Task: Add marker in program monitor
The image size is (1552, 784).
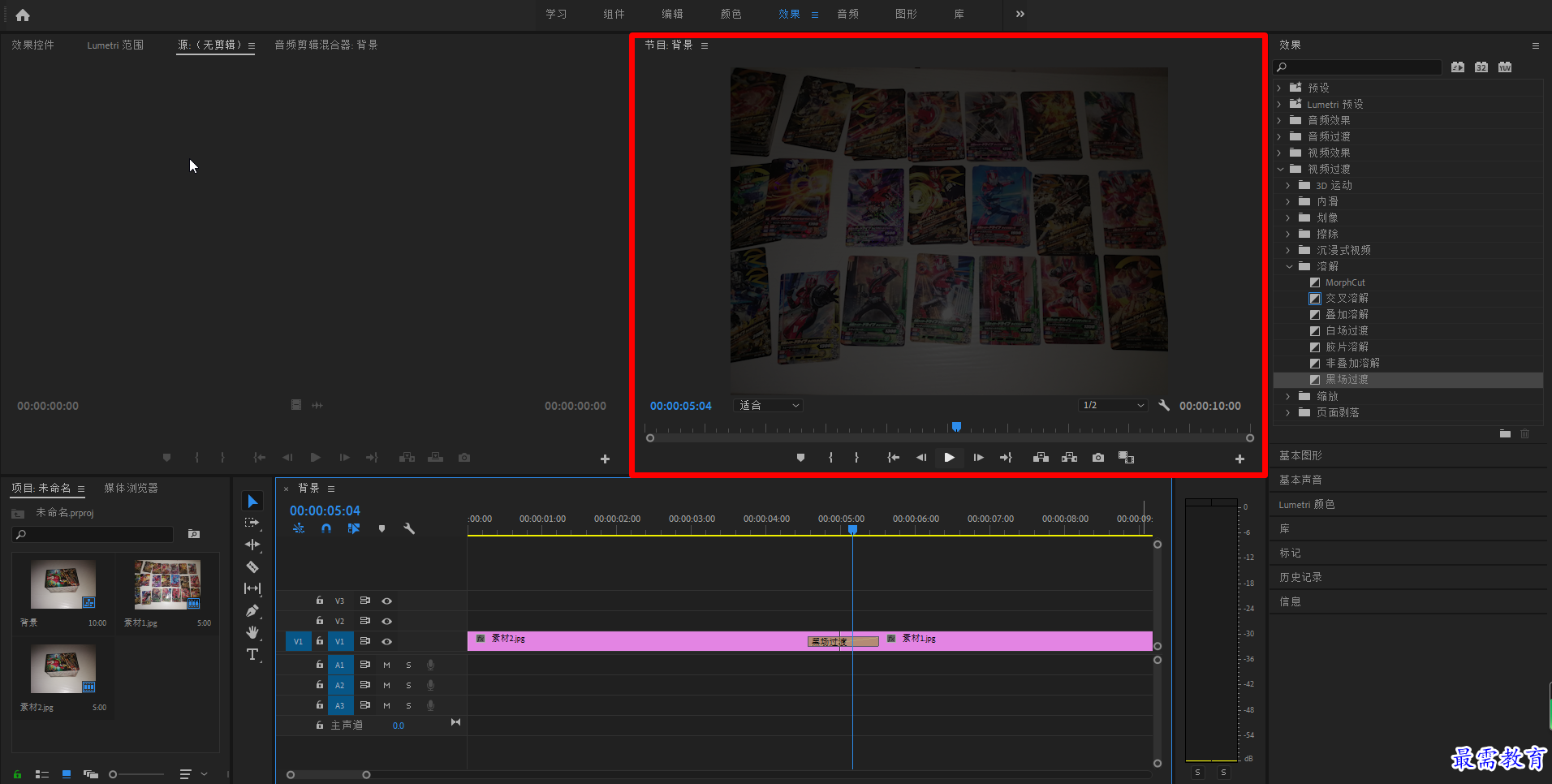Action: [x=800, y=458]
